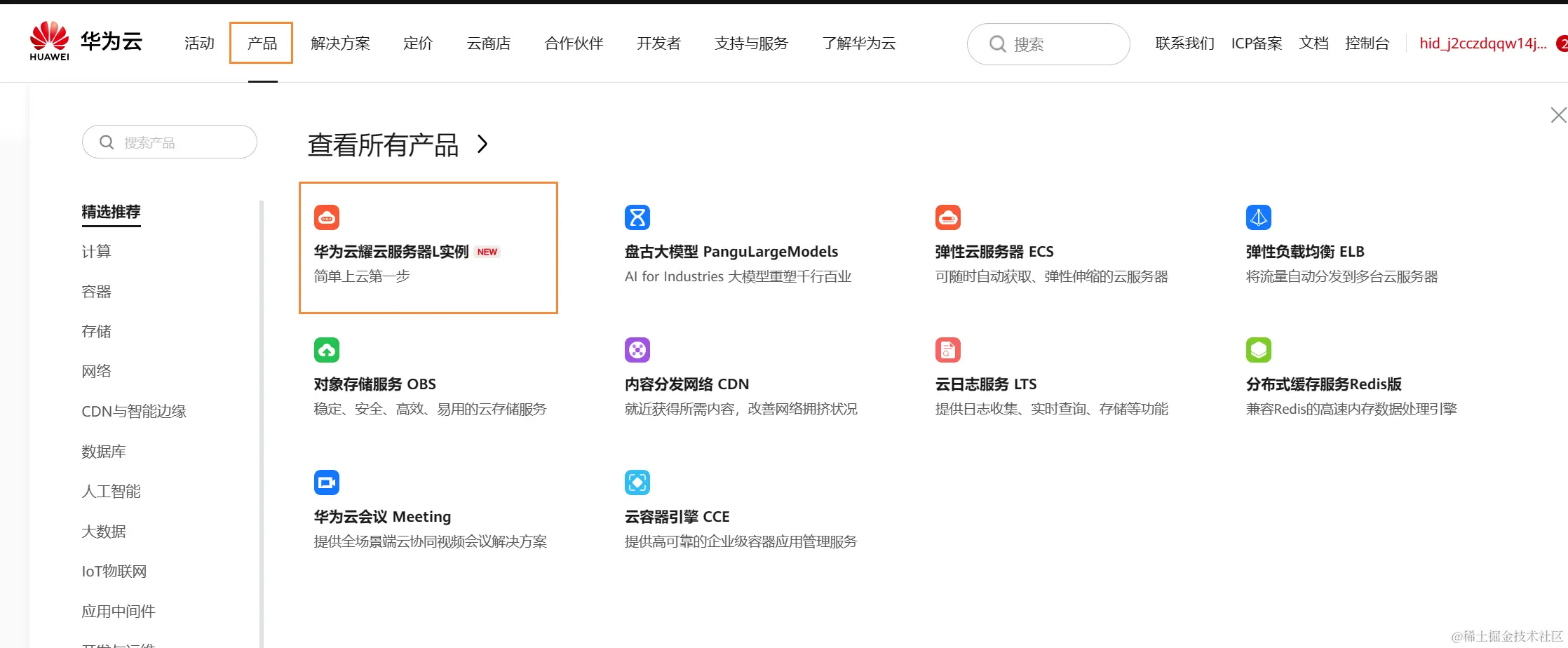The height and width of the screenshot is (648, 1568).
Task: Open the 支持与服务 menu
Action: tap(751, 43)
